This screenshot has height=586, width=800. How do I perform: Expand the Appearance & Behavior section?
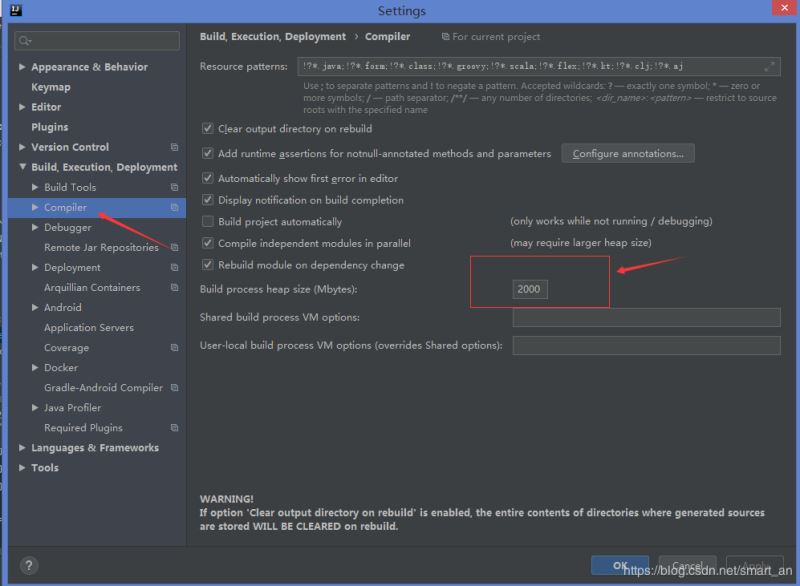click(x=21, y=66)
